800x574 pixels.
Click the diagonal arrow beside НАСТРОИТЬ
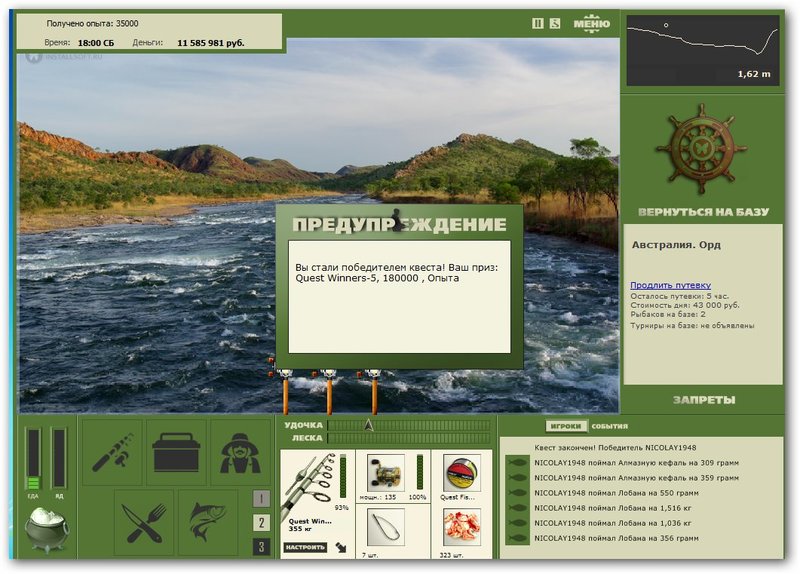tap(341, 547)
